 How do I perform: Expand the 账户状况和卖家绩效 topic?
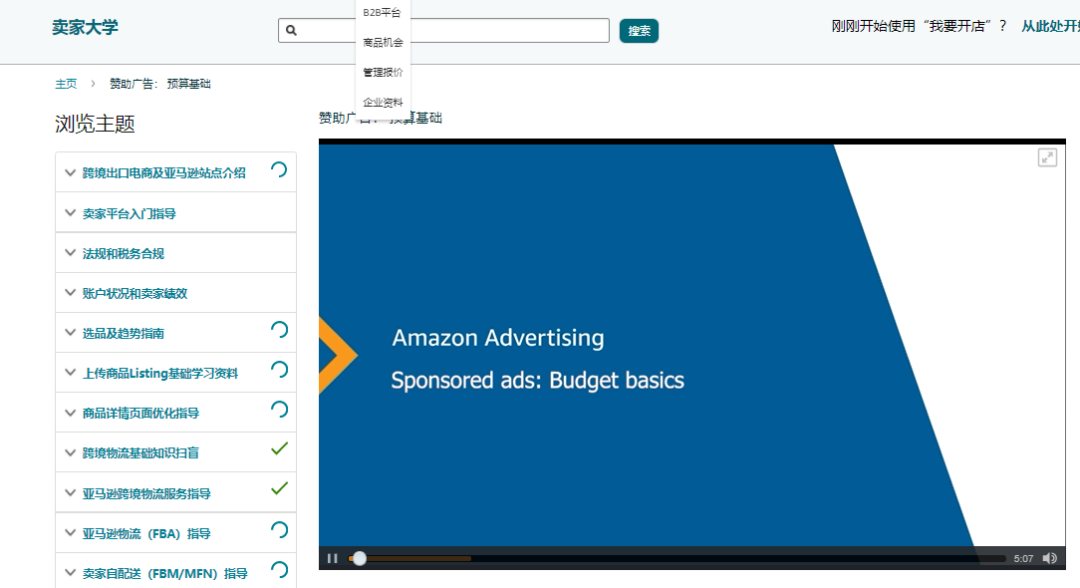(x=176, y=293)
